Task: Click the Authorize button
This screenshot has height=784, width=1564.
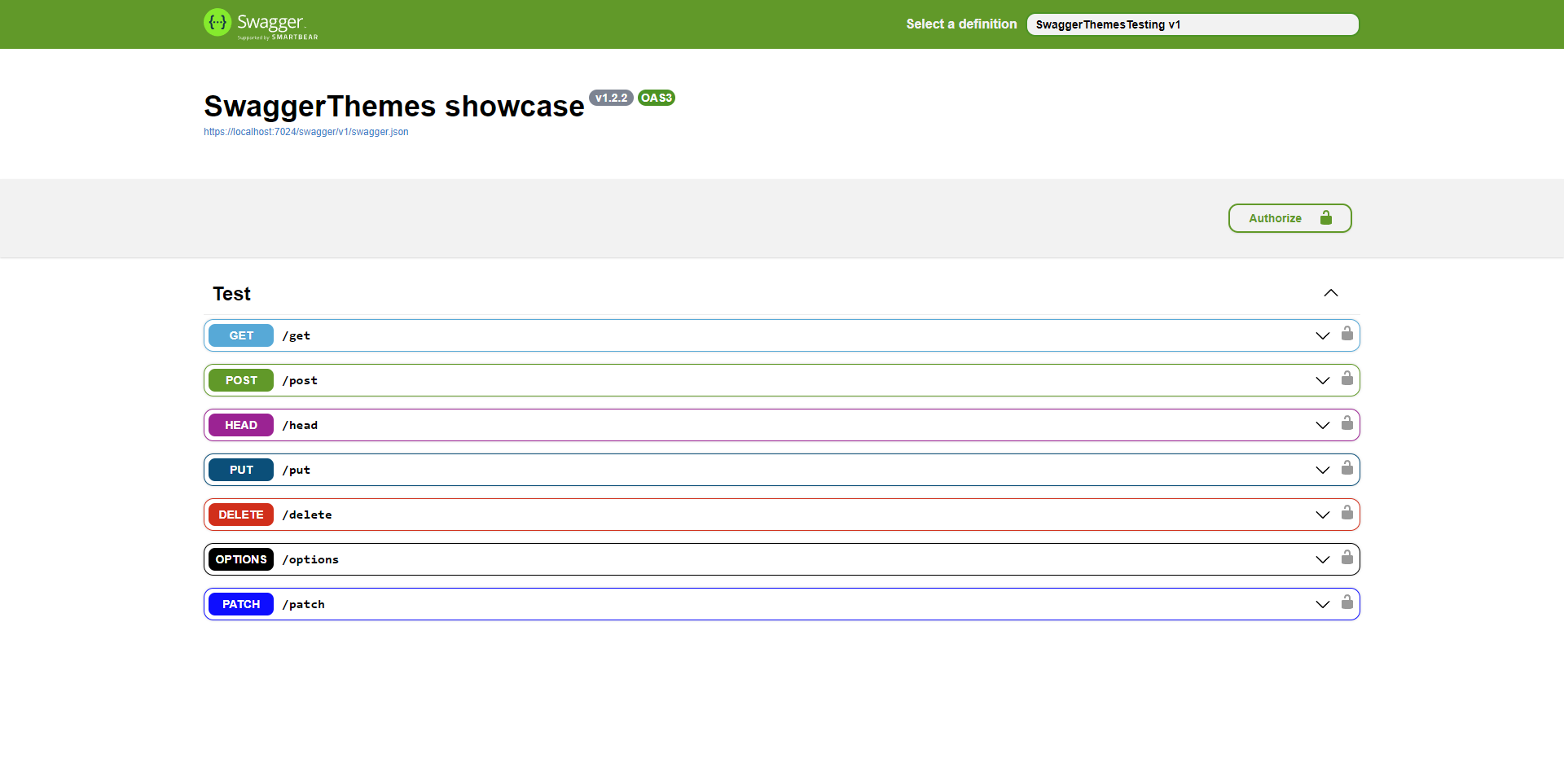Action: (x=1290, y=218)
